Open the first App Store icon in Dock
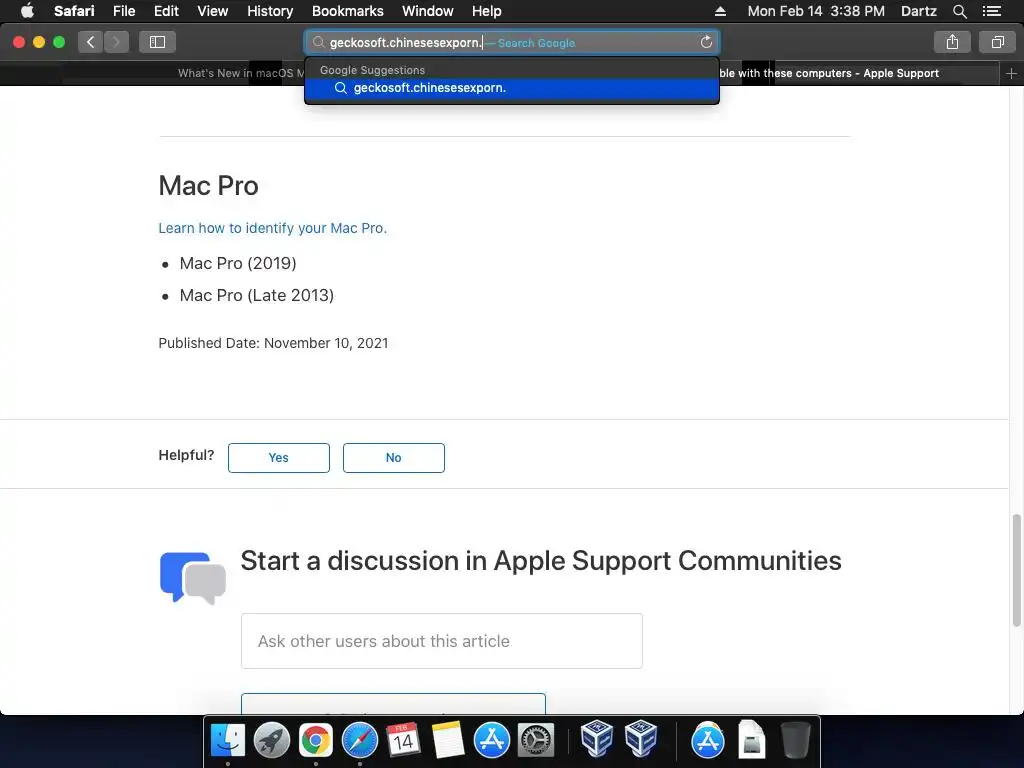1024x768 pixels. click(492, 741)
